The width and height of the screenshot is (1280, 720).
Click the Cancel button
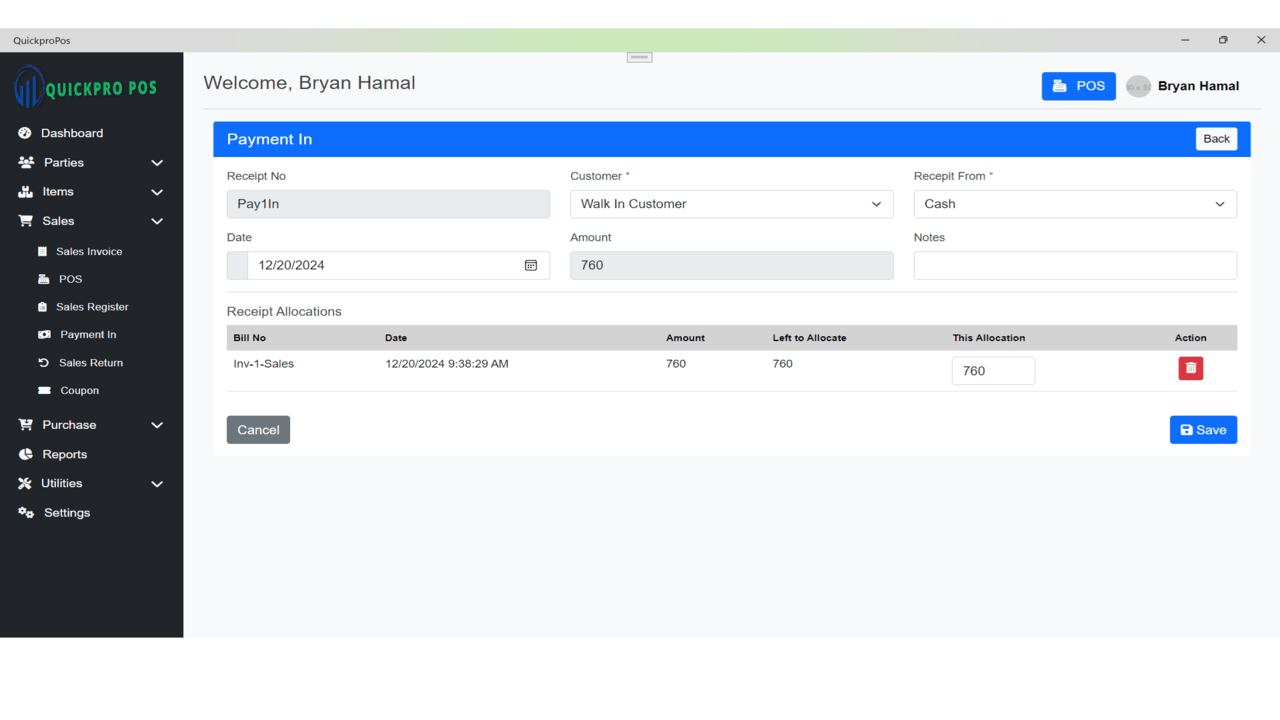click(x=258, y=430)
